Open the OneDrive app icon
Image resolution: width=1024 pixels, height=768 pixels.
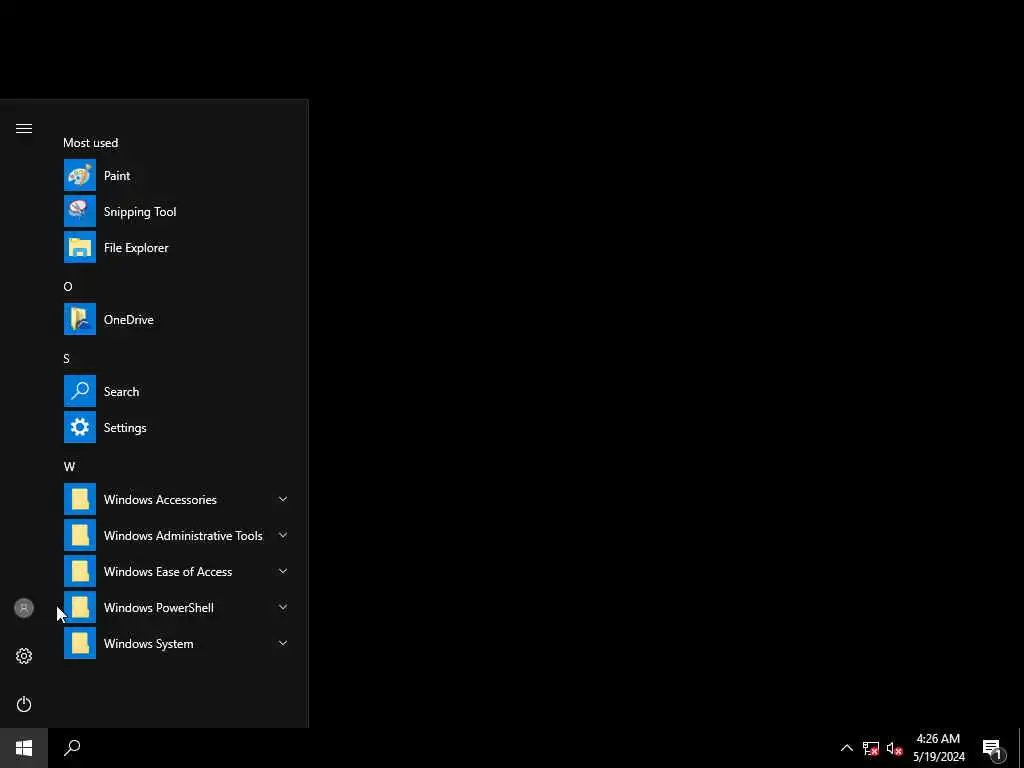click(x=80, y=319)
